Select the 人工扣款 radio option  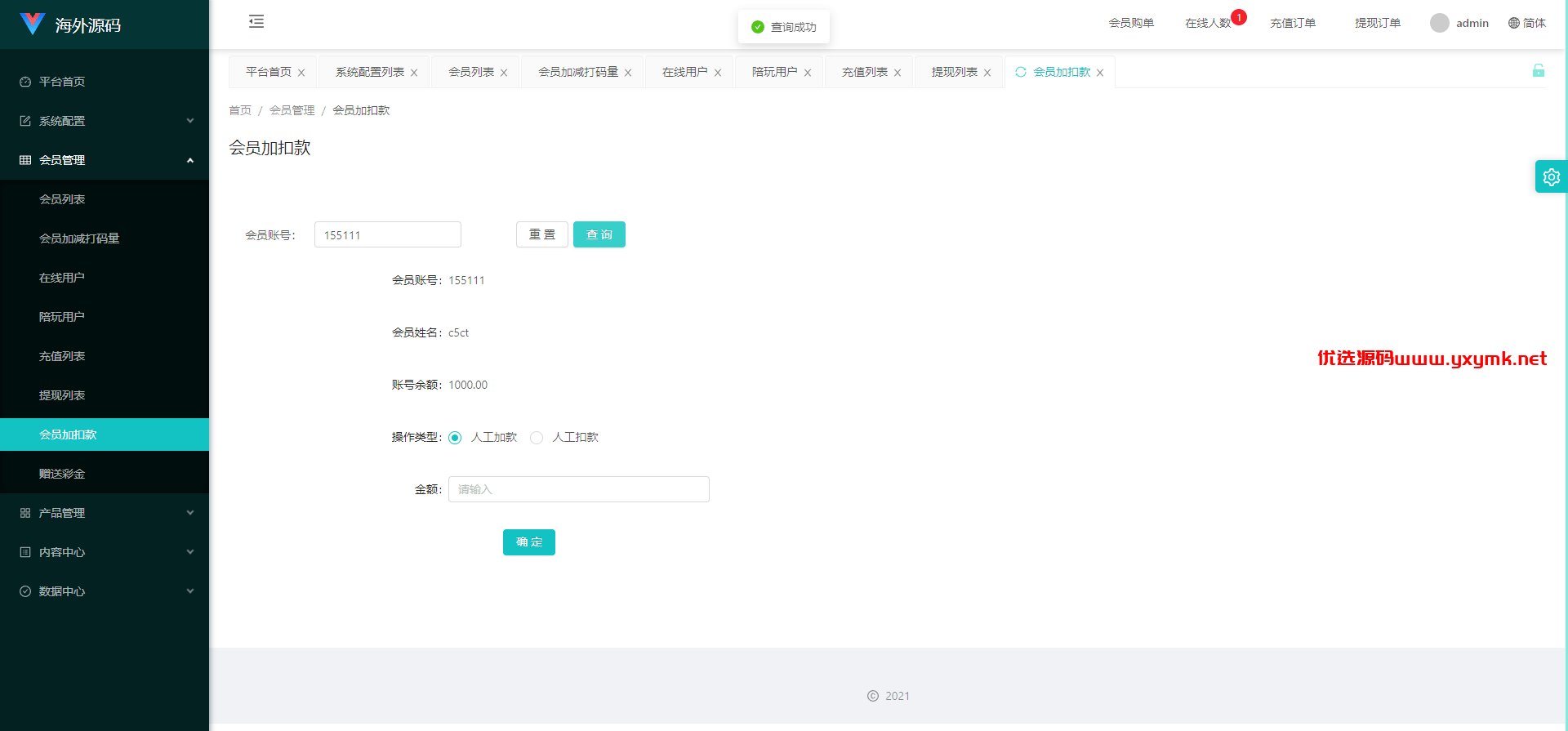537,438
